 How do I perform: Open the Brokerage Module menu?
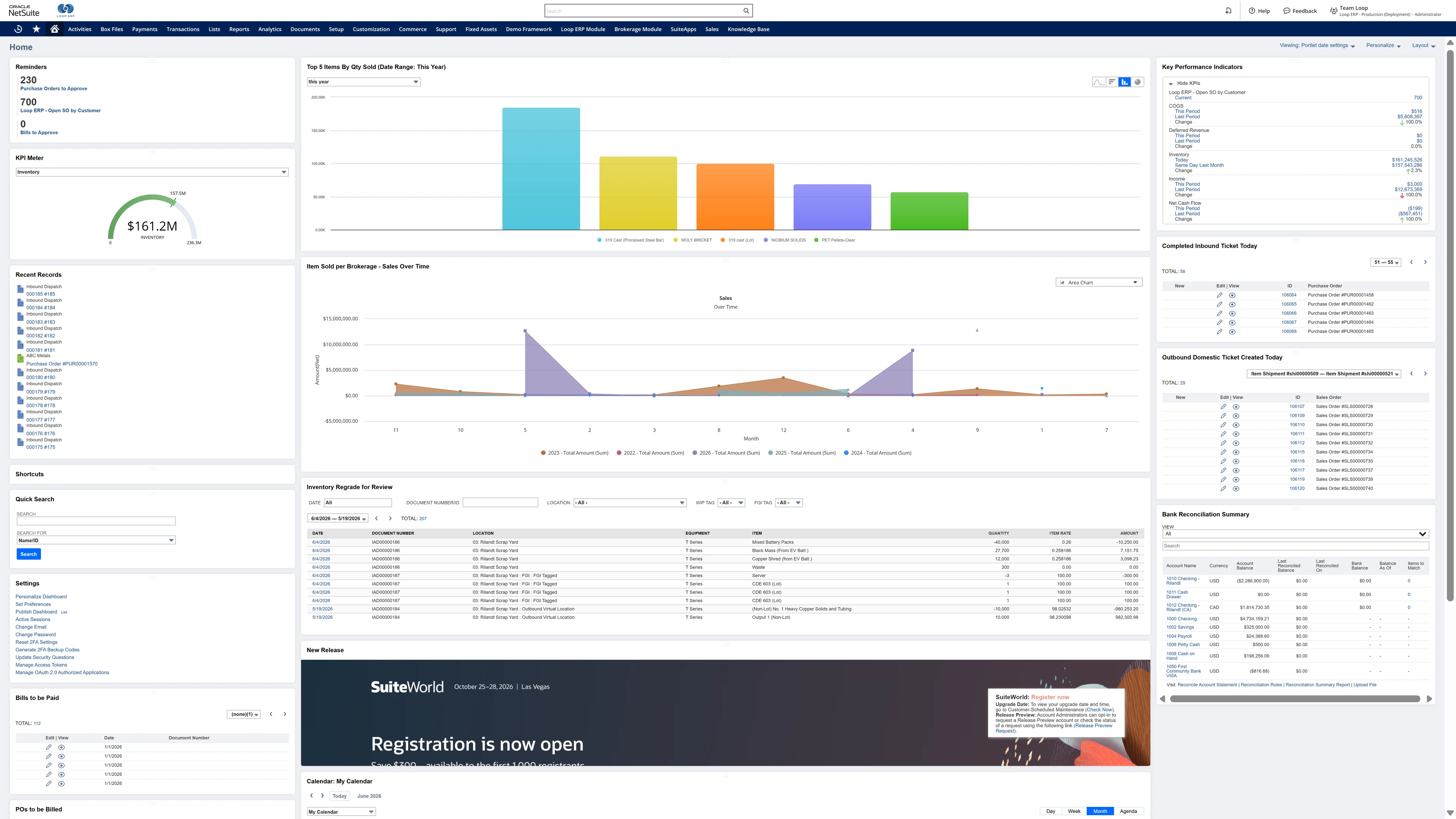(637, 30)
